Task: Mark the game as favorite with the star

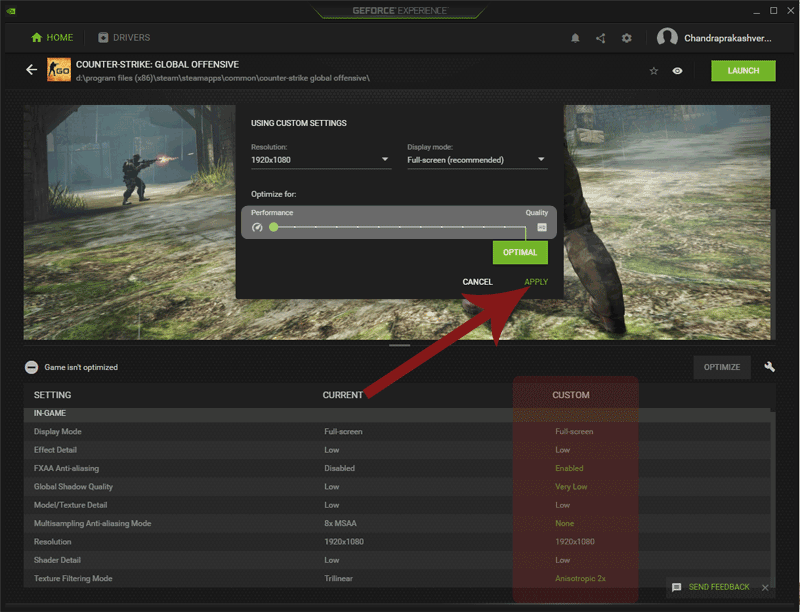Action: tap(654, 71)
